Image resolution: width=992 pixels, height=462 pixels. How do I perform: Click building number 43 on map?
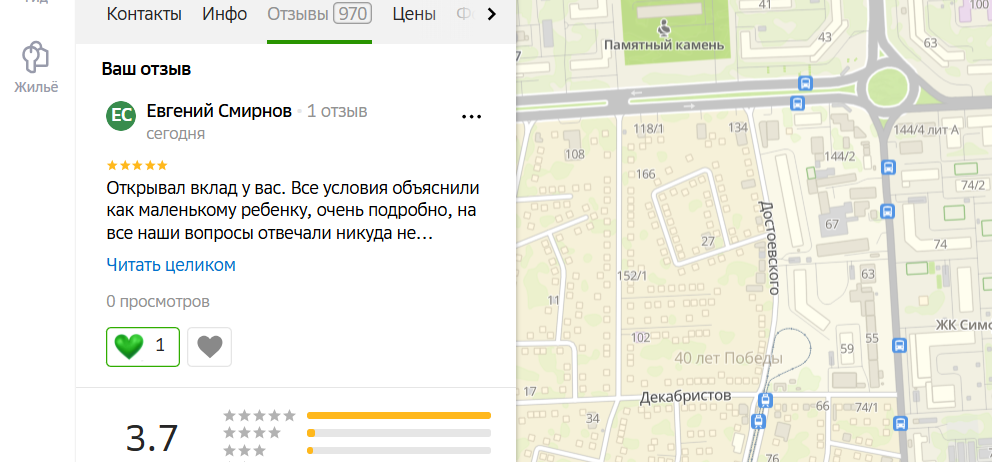point(824,37)
